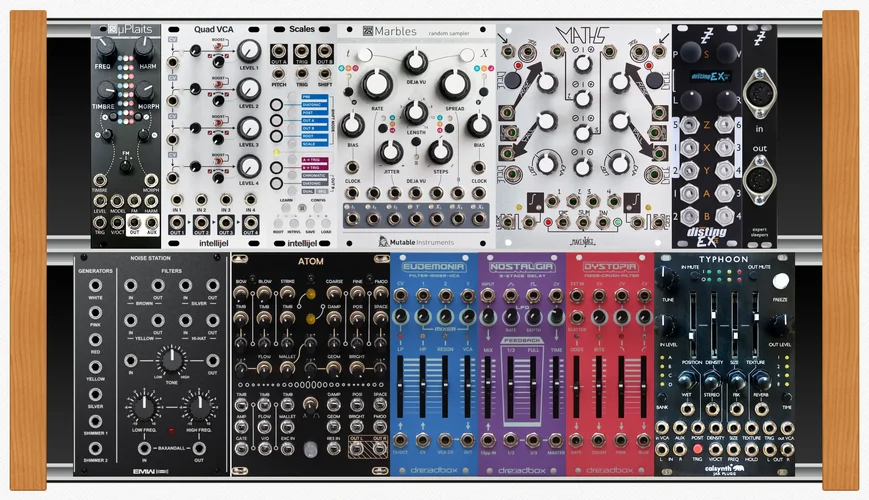Click the JITTER knob on Marbles
Viewport: 869px width, 500px height.
(x=391, y=152)
